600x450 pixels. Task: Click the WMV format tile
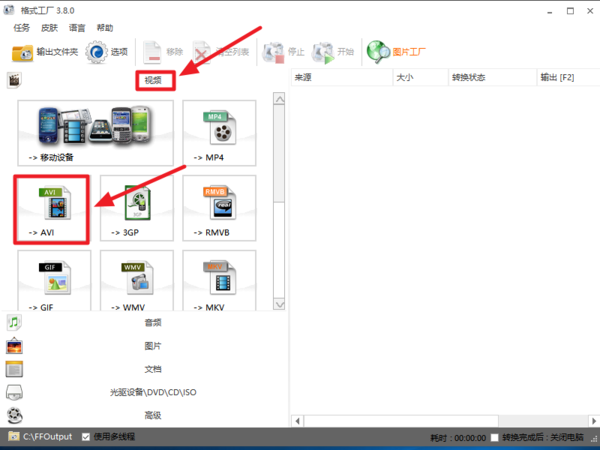click(x=136, y=282)
